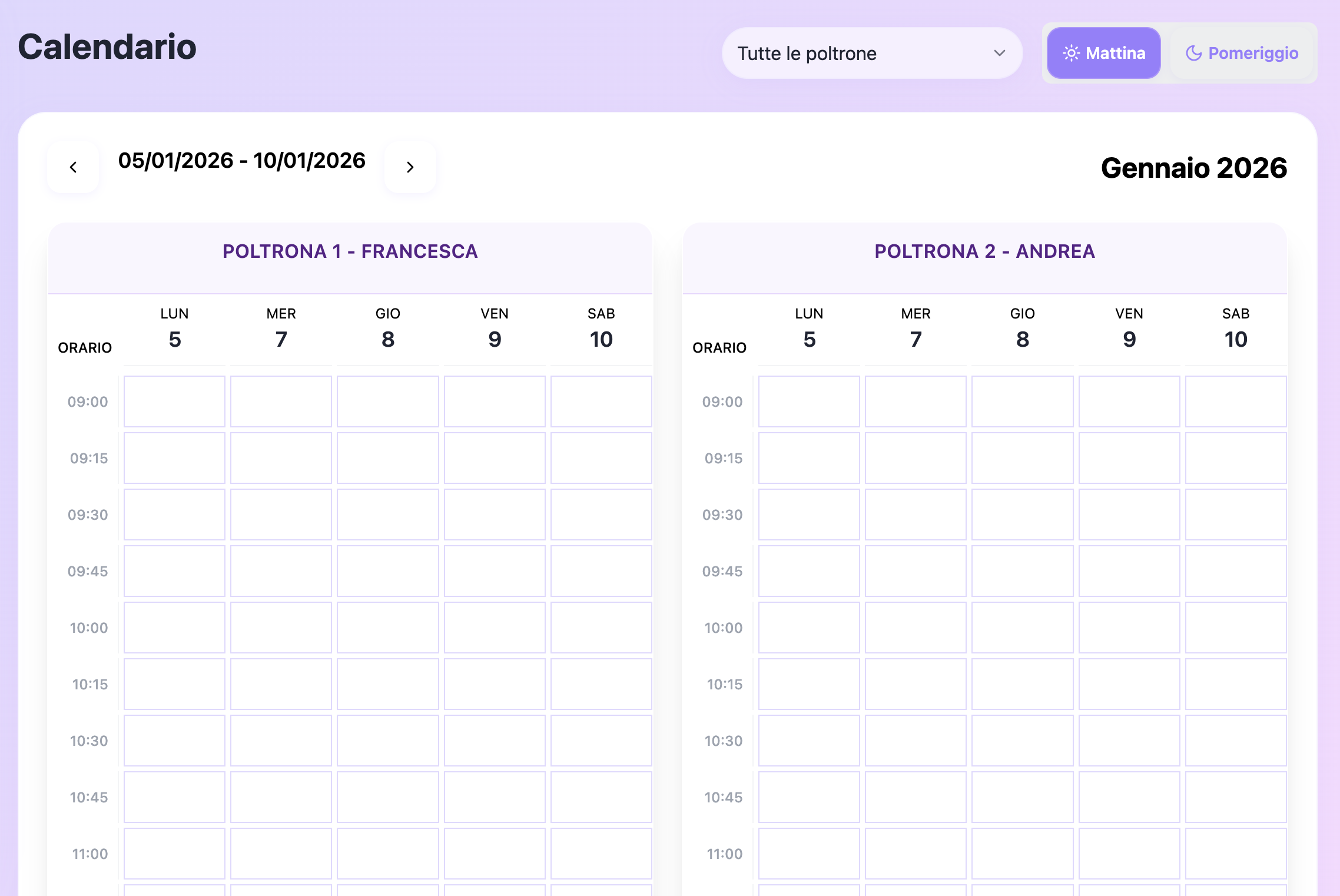The width and height of the screenshot is (1340, 896).
Task: Advance to next week with right chevron
Action: (410, 167)
